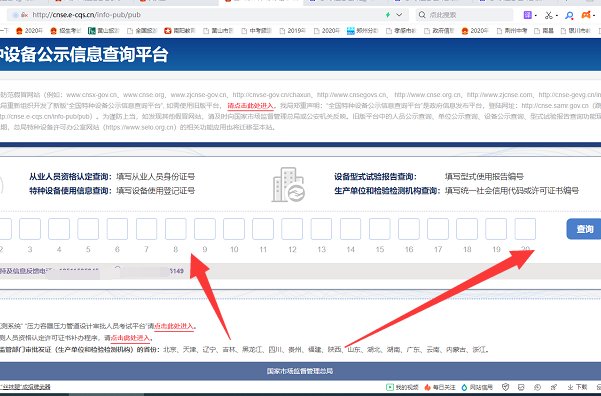Click input box number 4
The height and width of the screenshot is (396, 601).
[59, 229]
